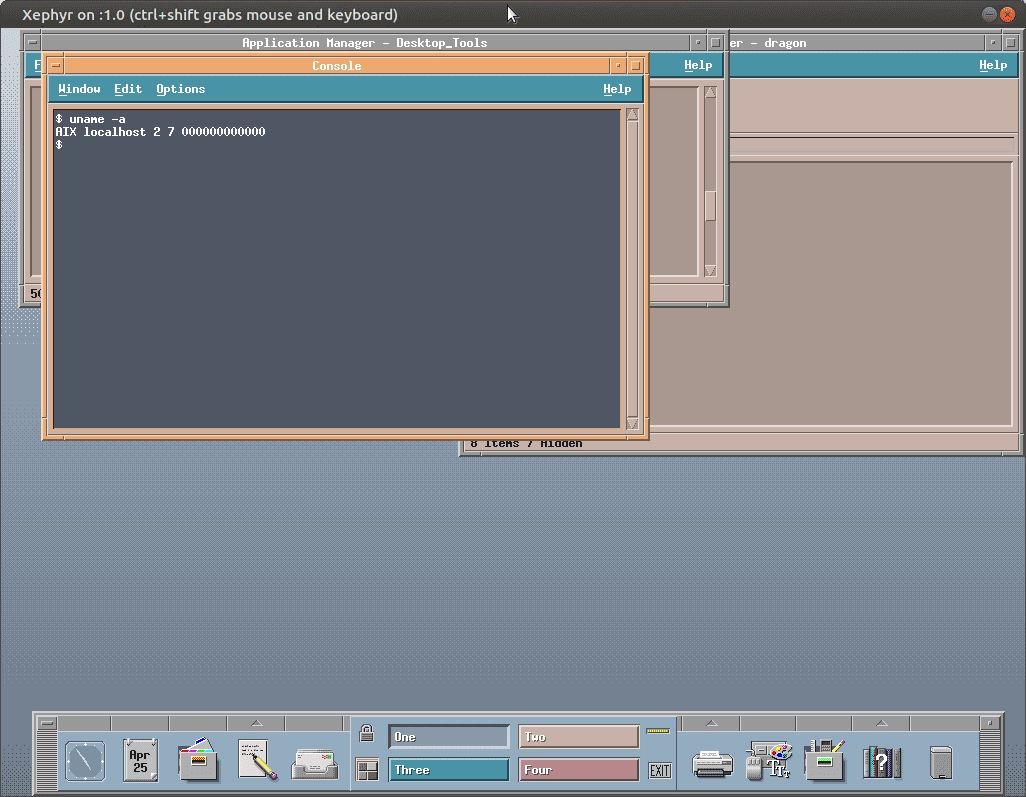Click the Console title bar
This screenshot has height=797, width=1026.
click(336, 65)
